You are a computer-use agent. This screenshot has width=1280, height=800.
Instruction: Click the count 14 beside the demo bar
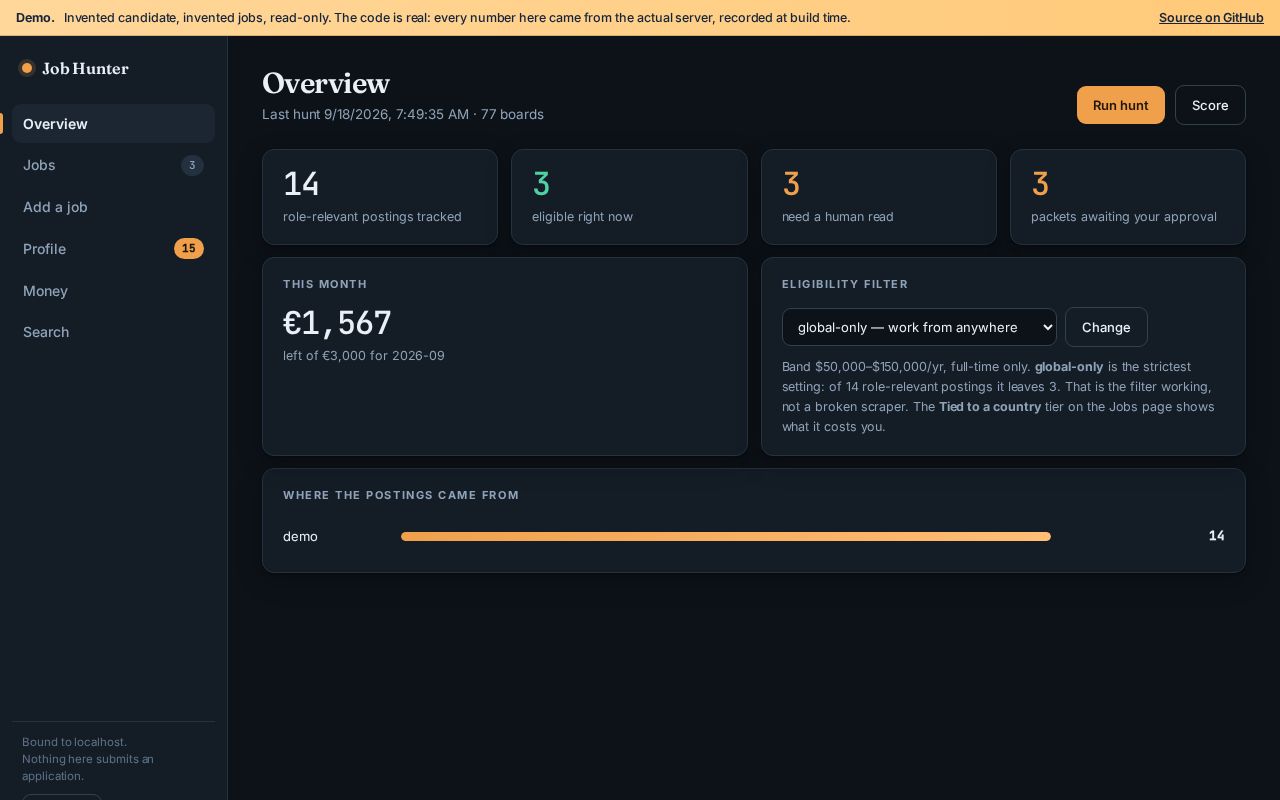(1216, 536)
